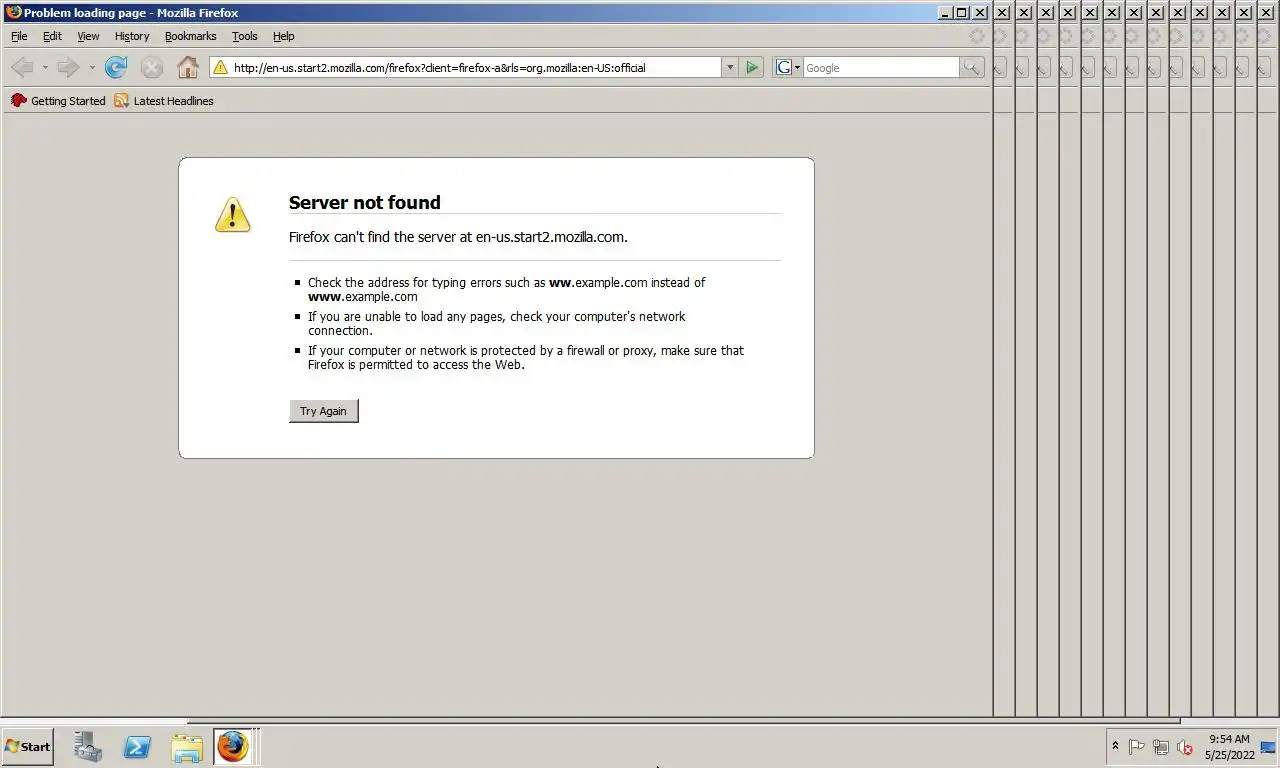
Task: Click the Stop loading button
Action: 152,67
